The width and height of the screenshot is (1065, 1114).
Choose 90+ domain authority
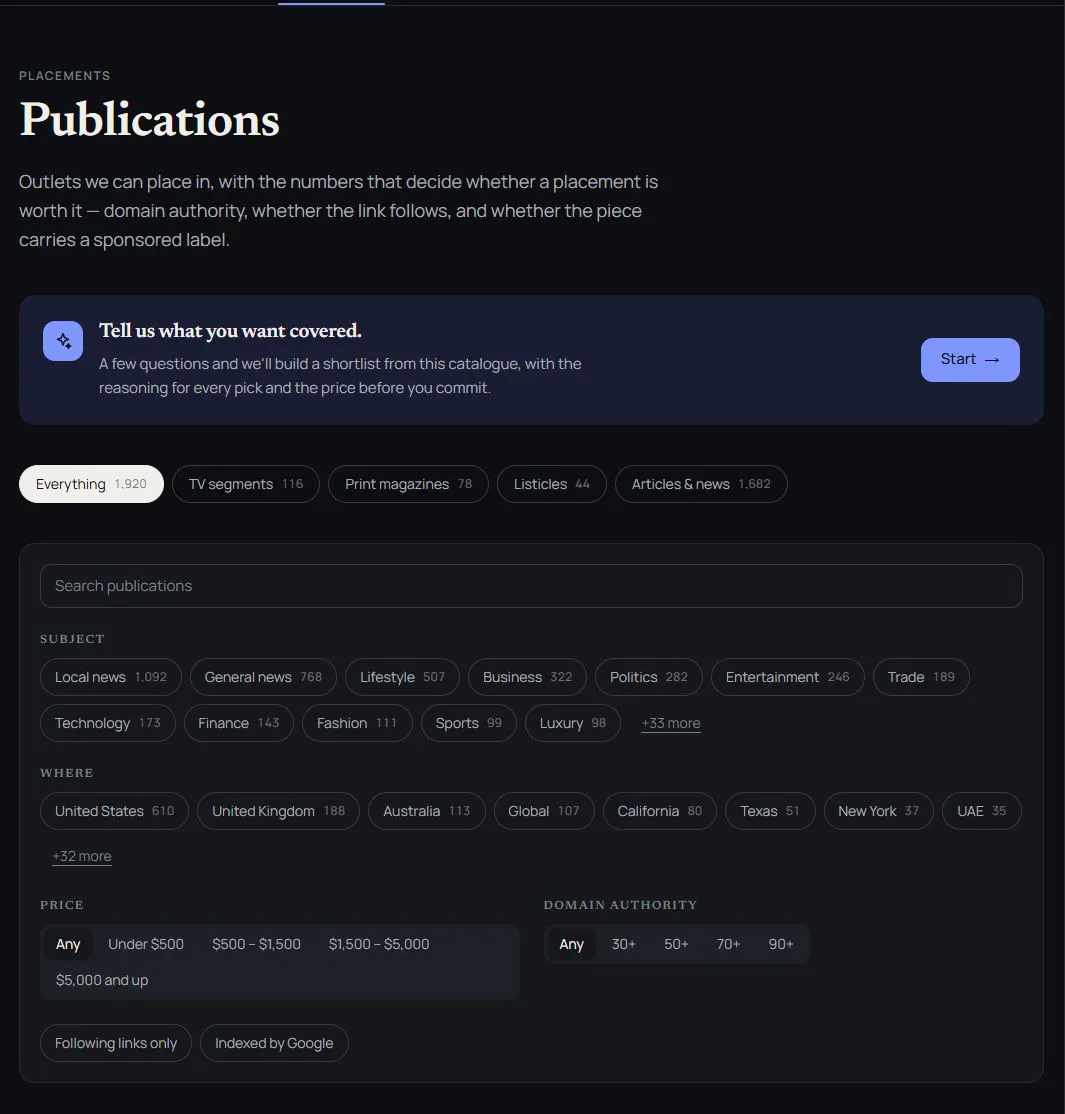[781, 944]
